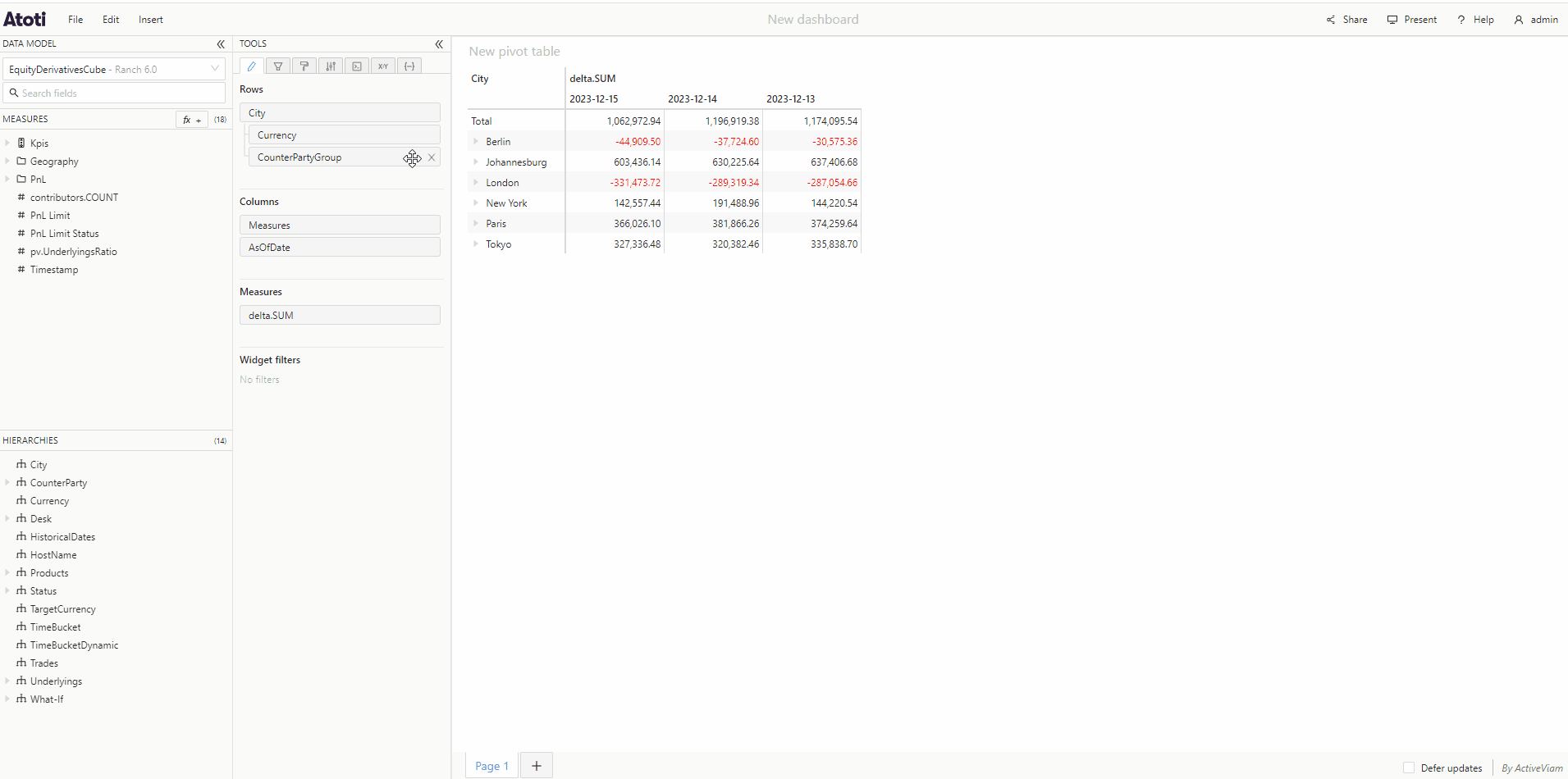Open the Insert menu
Viewport: 1568px width, 779px height.
151,20
